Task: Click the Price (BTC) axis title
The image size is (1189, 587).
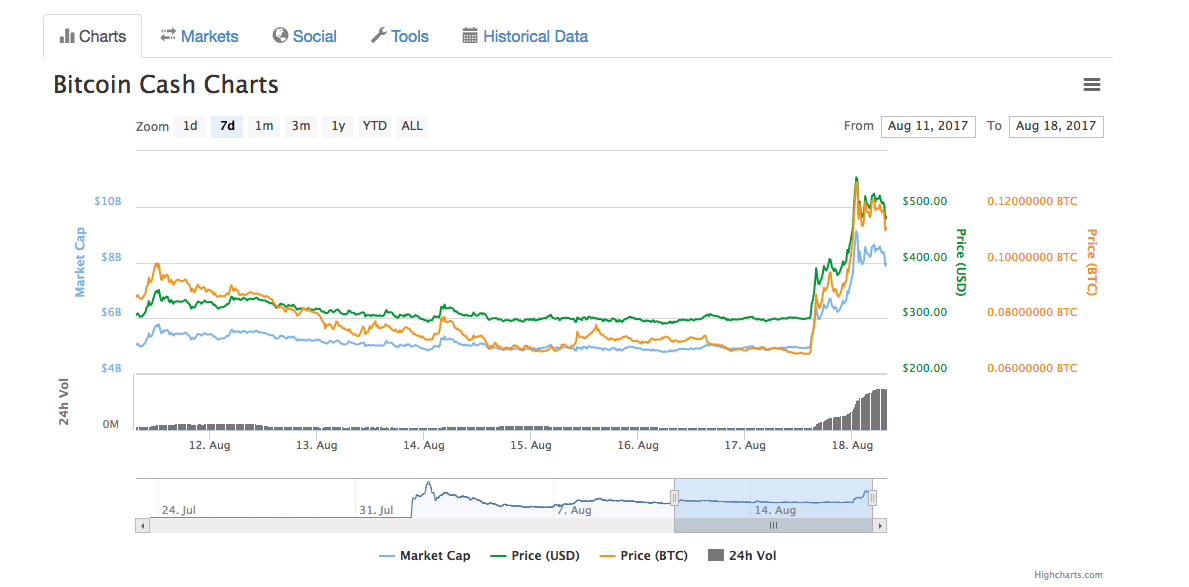Action: pos(1093,262)
